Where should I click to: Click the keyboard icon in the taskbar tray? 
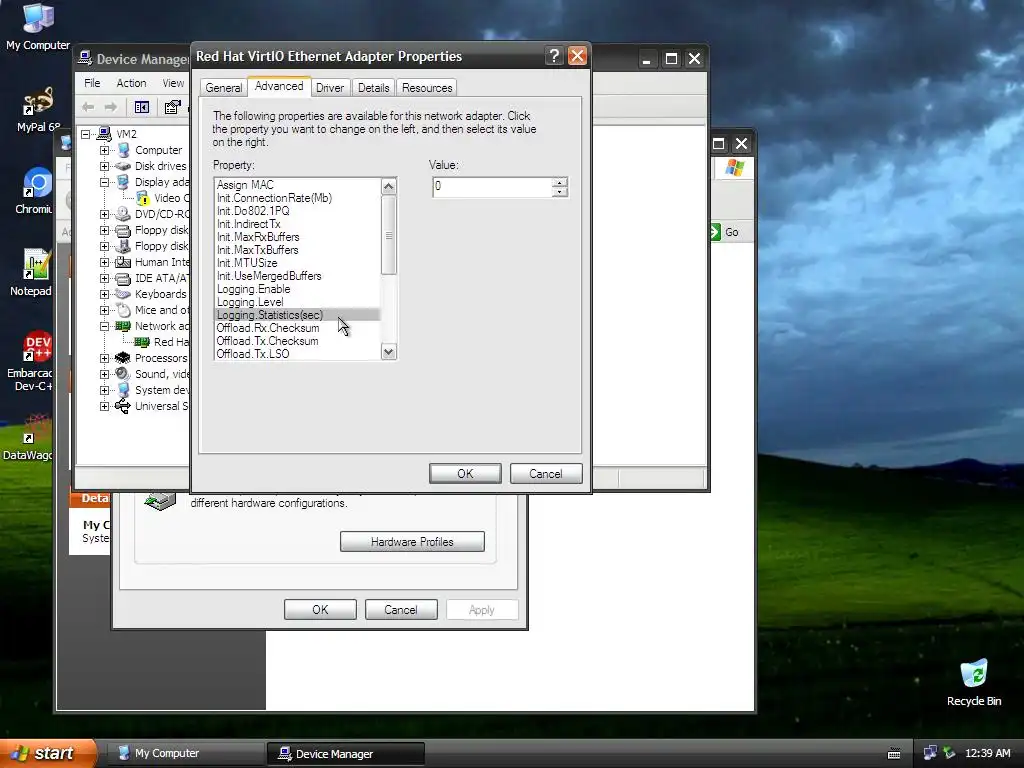(x=894, y=754)
